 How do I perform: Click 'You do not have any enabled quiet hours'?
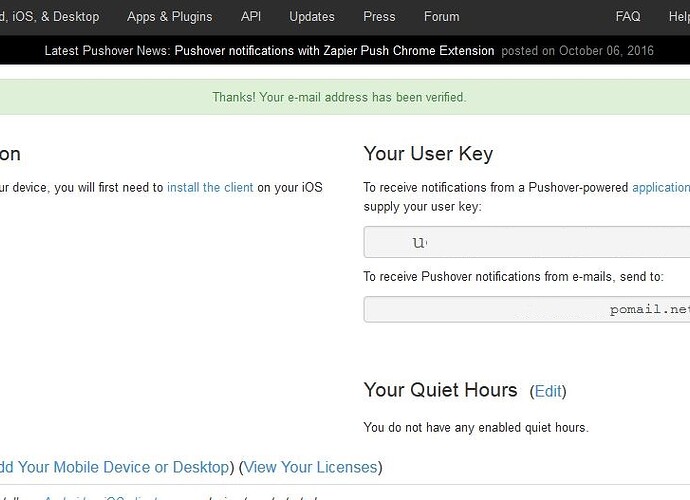point(476,427)
